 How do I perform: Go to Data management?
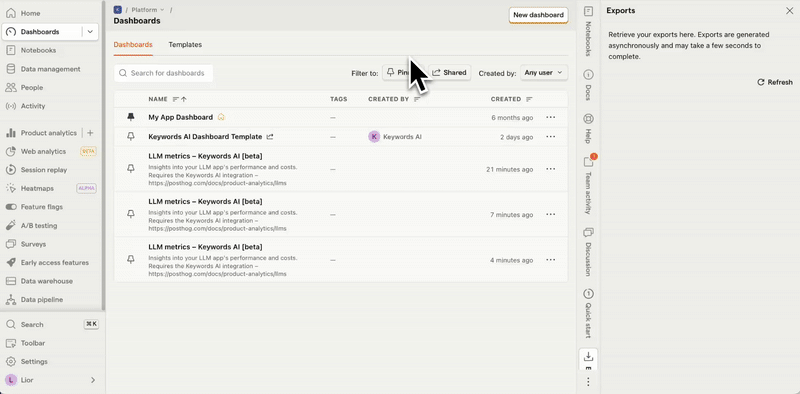click(50, 69)
